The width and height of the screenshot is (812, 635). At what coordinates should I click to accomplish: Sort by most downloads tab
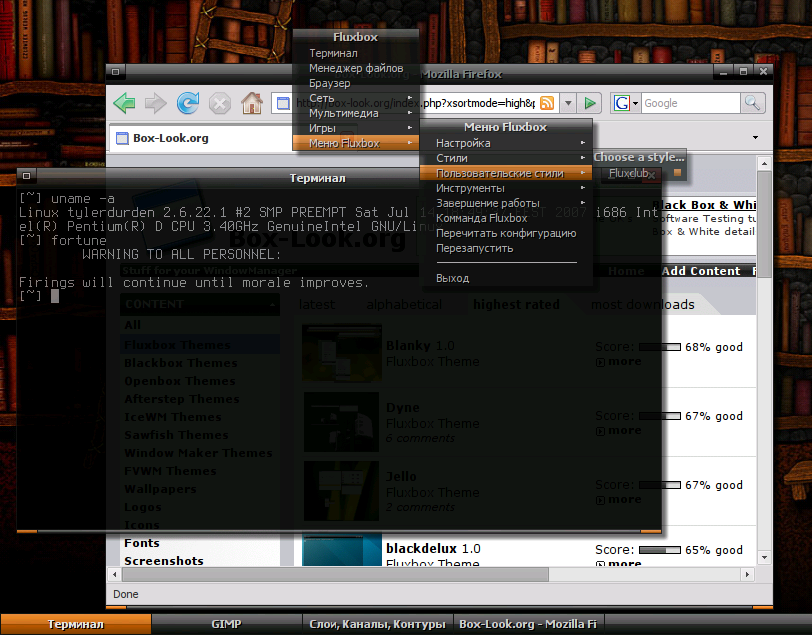point(642,305)
